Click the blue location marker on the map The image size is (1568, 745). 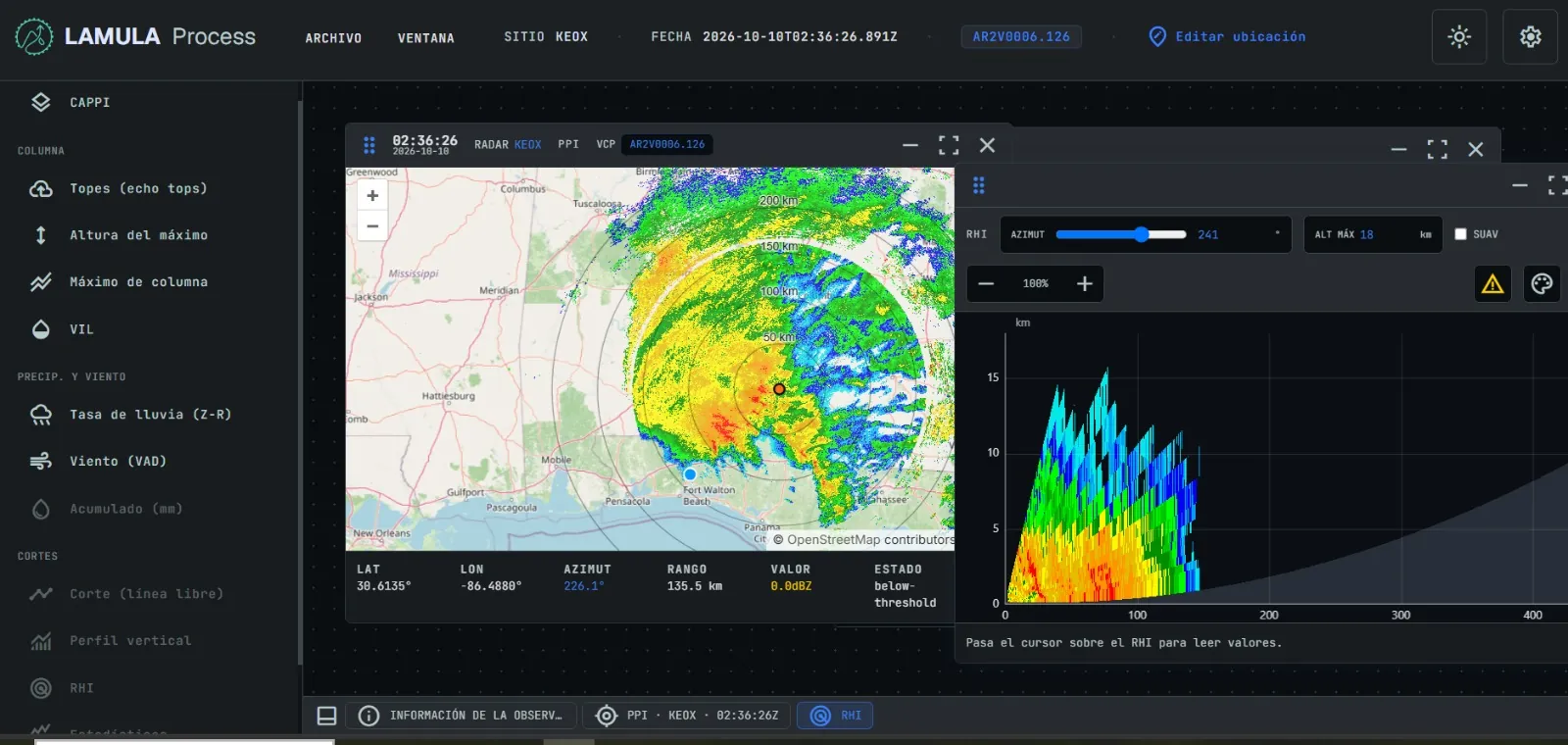click(x=690, y=474)
